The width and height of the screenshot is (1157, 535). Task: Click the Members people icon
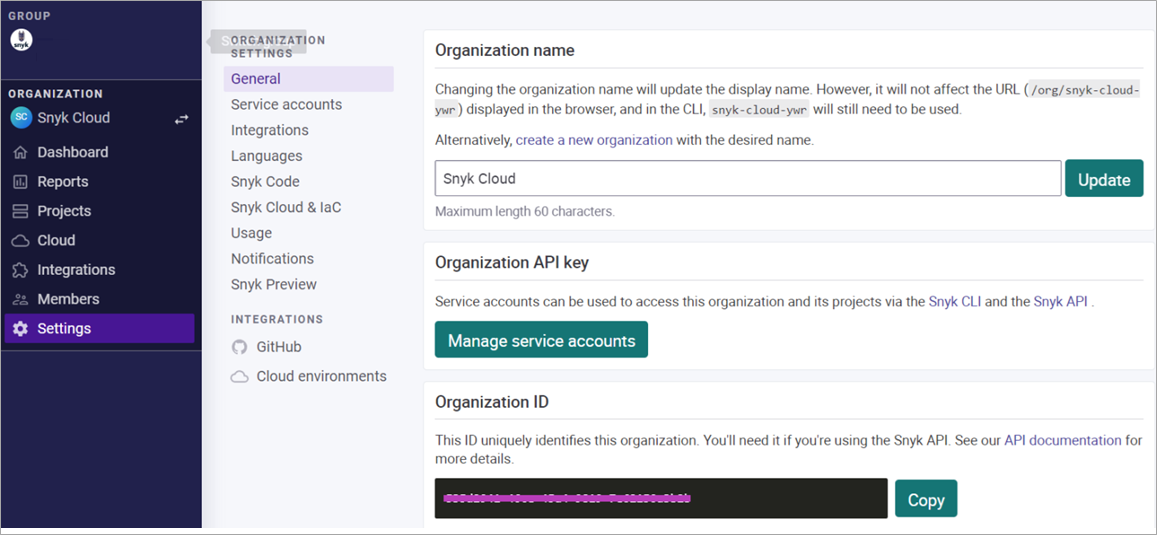click(x=20, y=300)
